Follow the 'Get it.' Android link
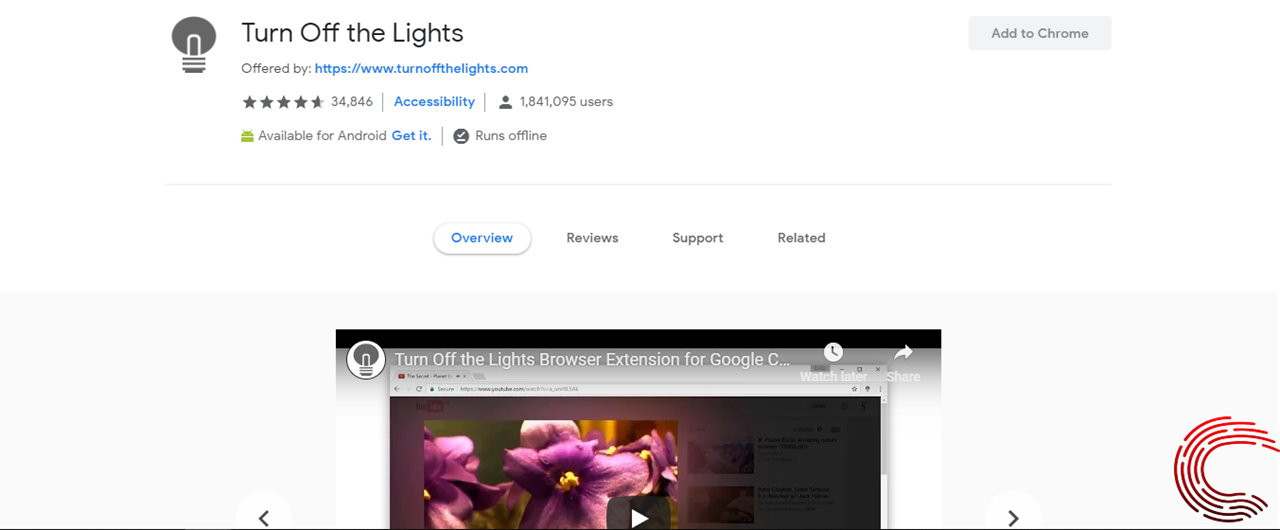Image resolution: width=1280 pixels, height=530 pixels. point(411,136)
